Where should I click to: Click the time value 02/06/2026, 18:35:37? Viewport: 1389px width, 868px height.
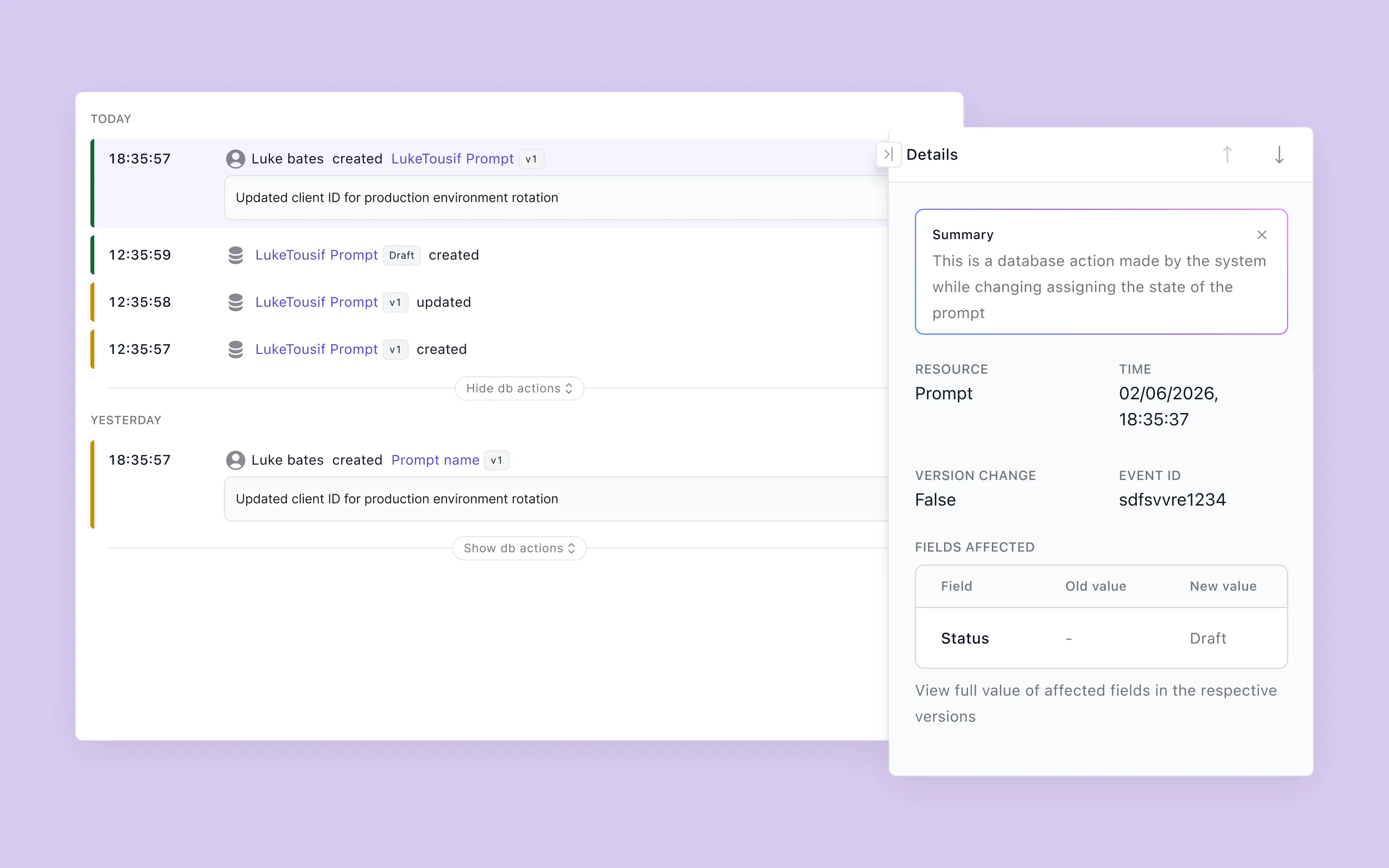pyautogui.click(x=1168, y=407)
